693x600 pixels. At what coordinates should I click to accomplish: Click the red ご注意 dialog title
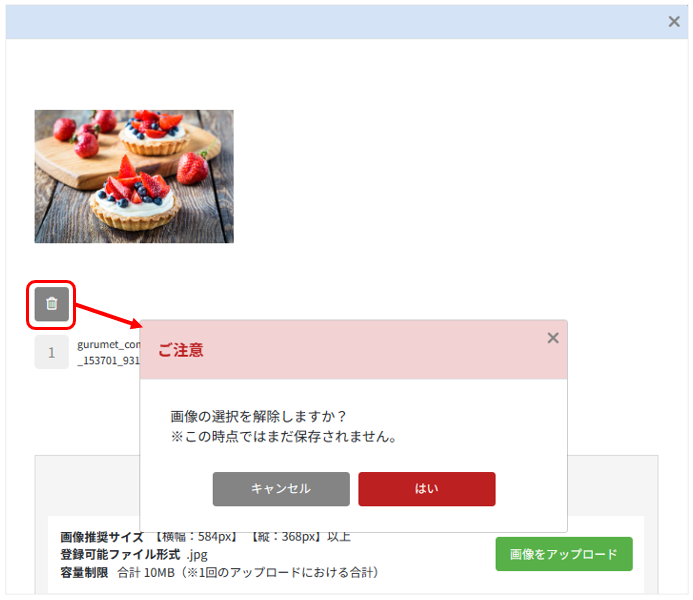coord(181,350)
